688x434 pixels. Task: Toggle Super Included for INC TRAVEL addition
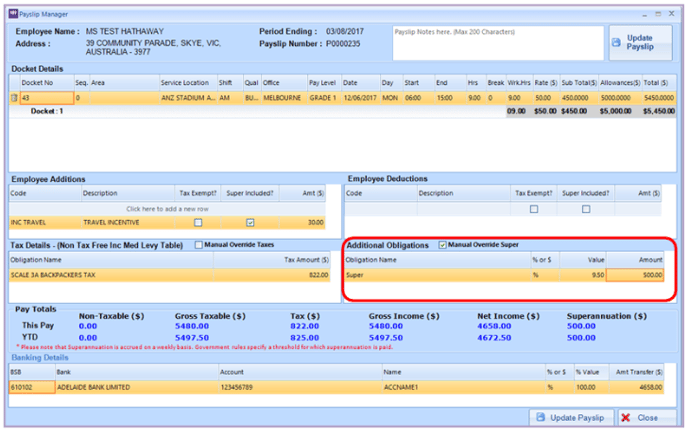pos(250,222)
